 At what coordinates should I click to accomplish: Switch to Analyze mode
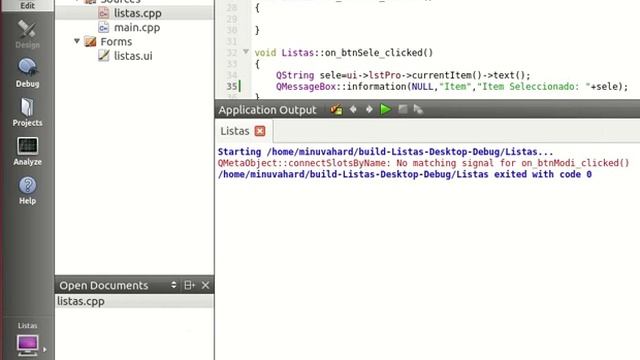pyautogui.click(x=27, y=151)
